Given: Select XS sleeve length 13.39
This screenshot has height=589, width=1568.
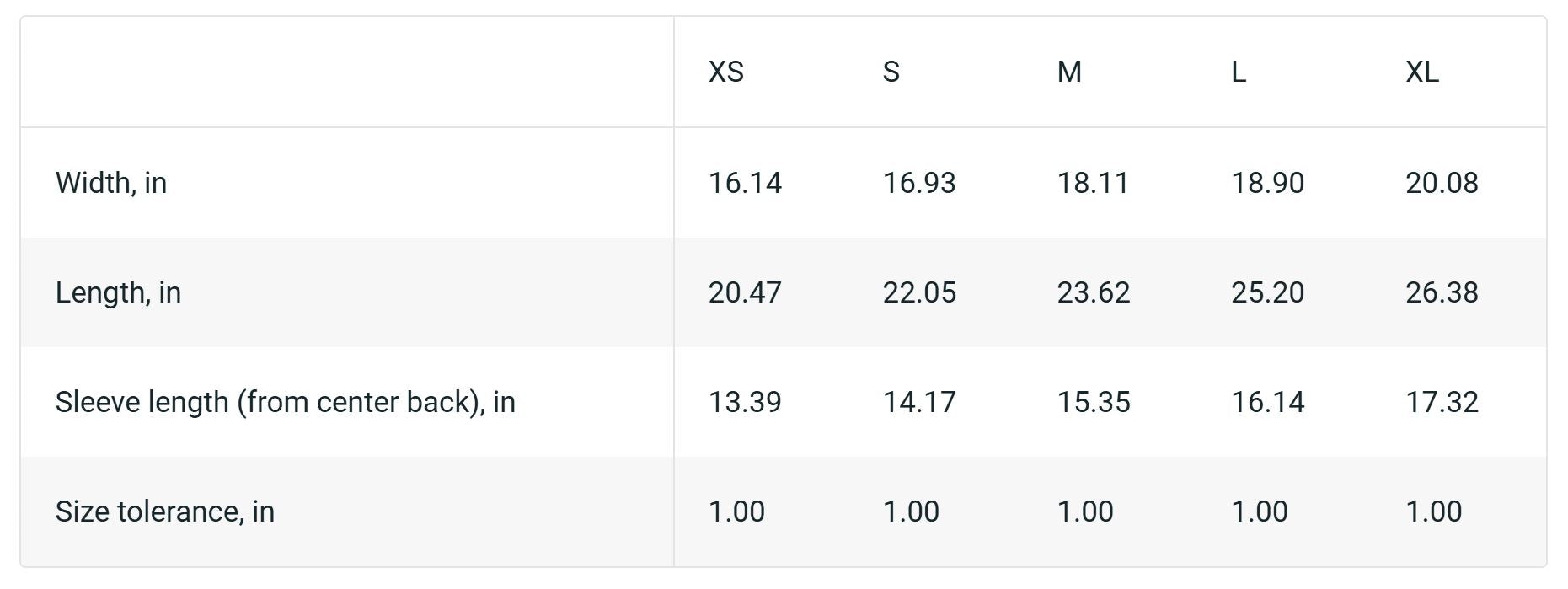Looking at the screenshot, I should pyautogui.click(x=745, y=402).
